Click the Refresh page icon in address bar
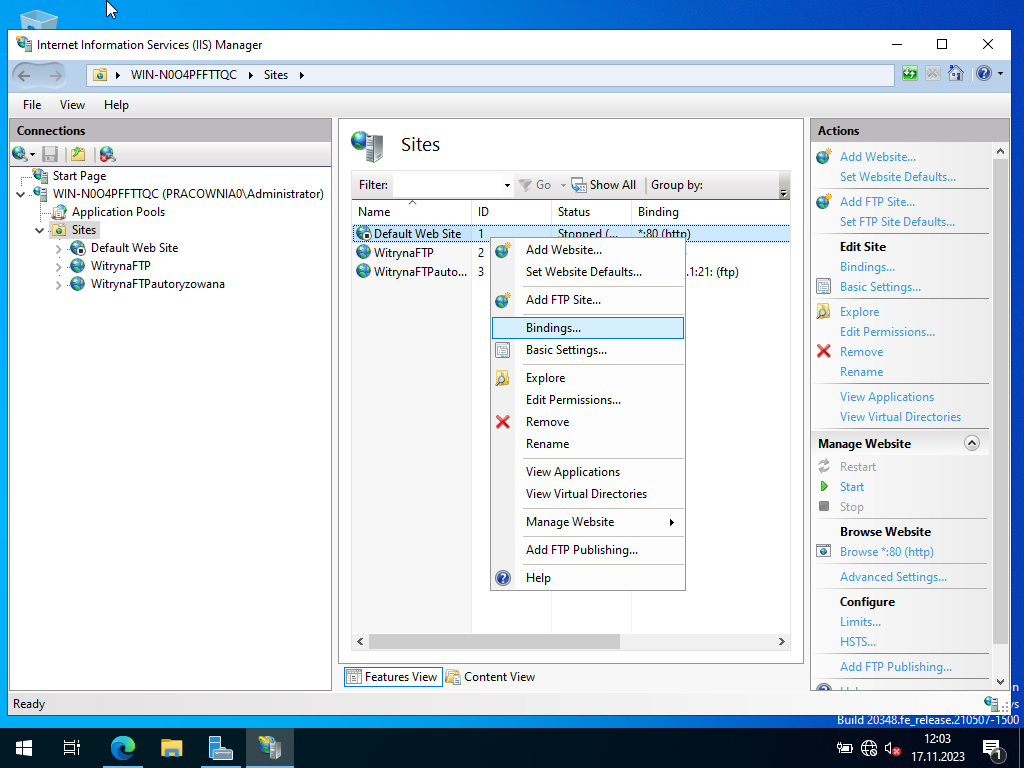 point(910,74)
